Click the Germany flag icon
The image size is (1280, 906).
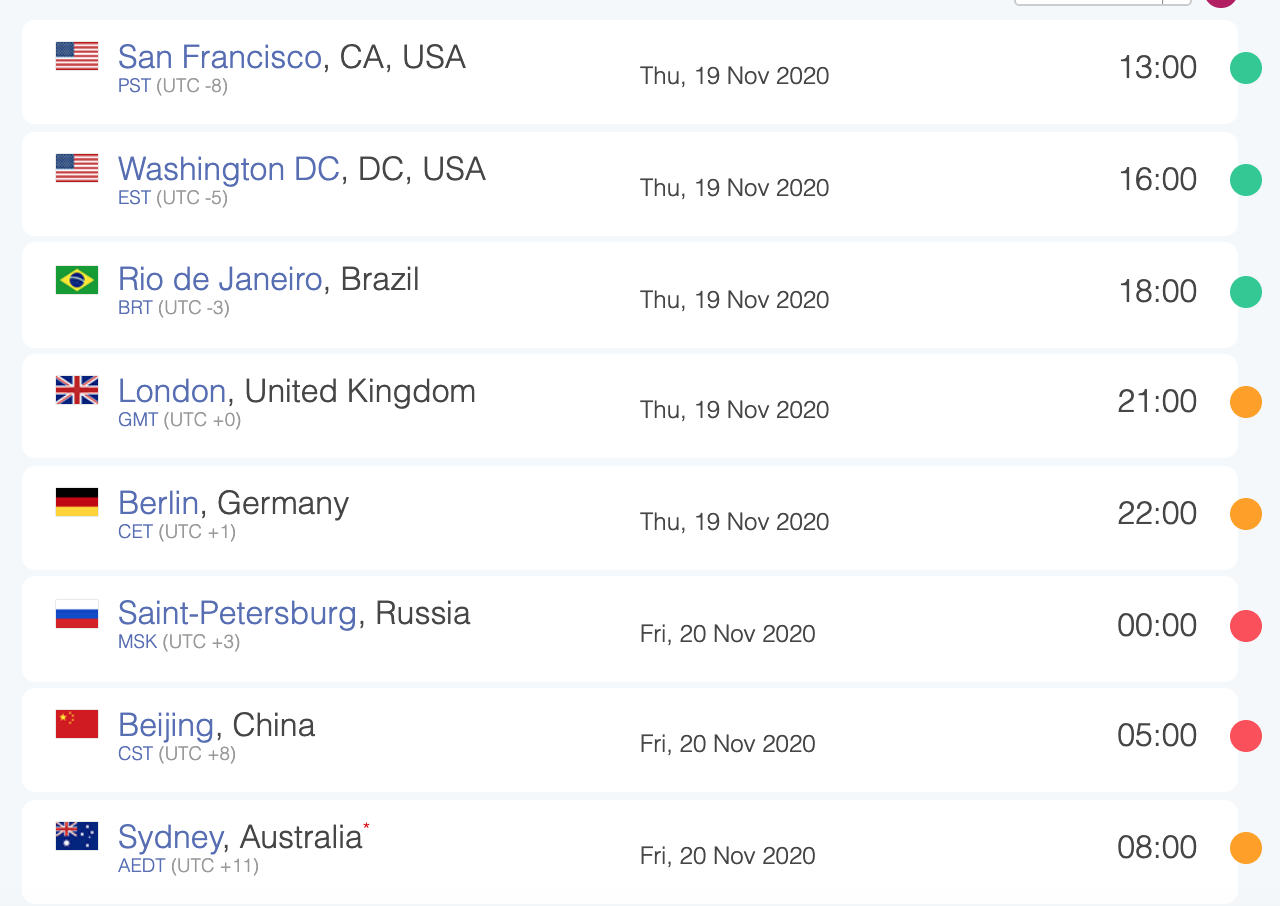(77, 502)
